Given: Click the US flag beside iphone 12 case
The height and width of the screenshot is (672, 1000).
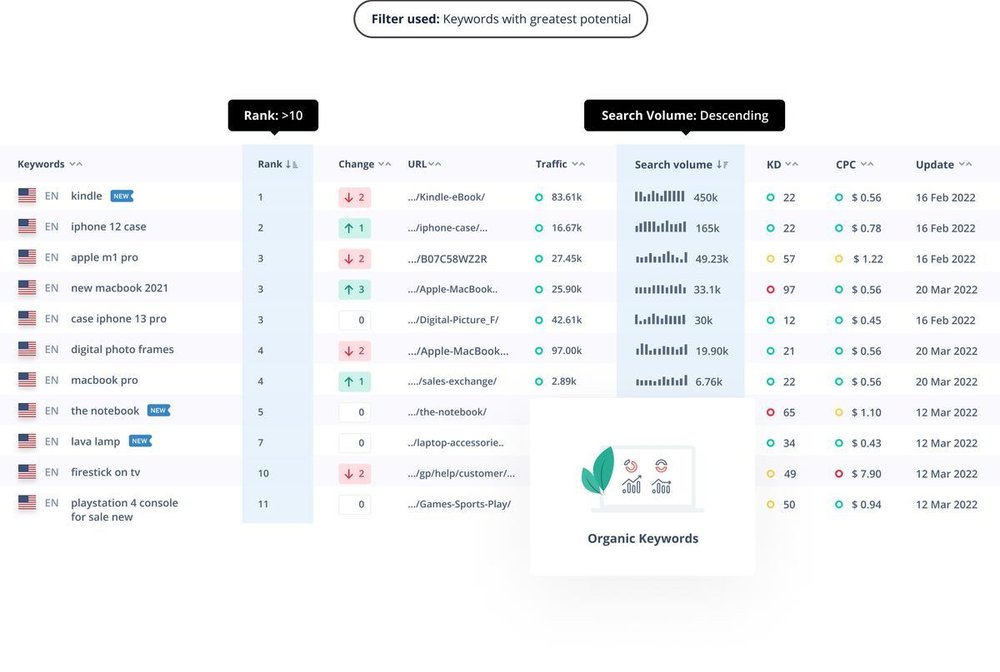Looking at the screenshot, I should pos(27,226).
